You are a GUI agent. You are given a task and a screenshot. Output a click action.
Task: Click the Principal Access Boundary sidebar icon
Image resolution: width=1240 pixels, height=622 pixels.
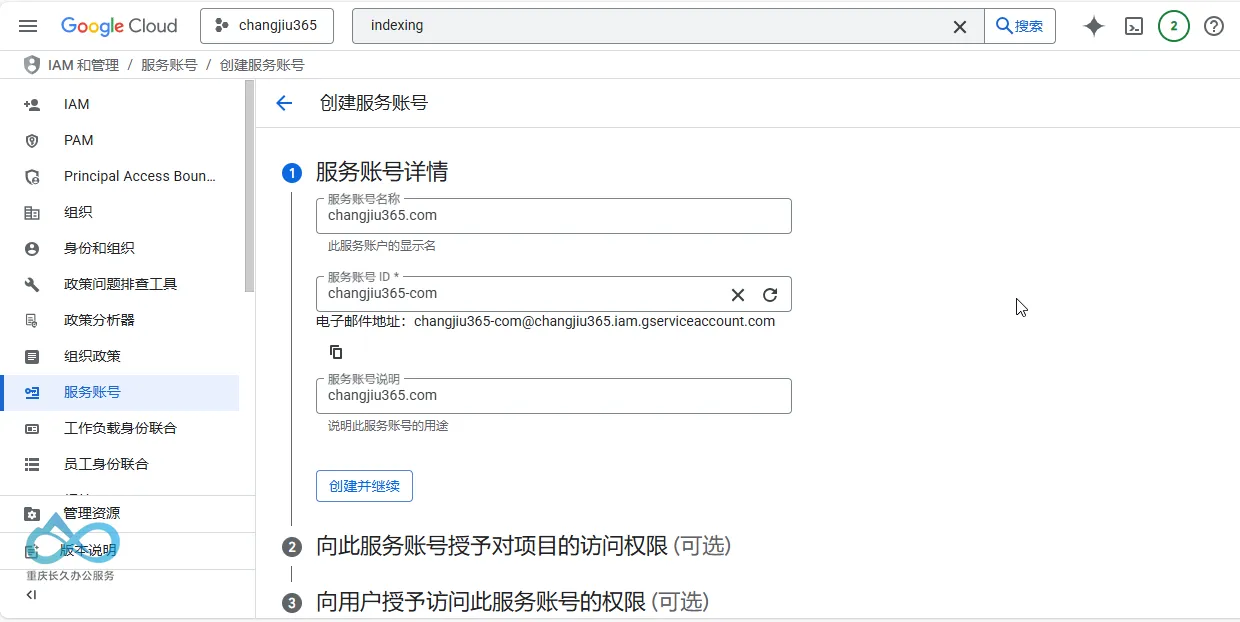point(32,177)
